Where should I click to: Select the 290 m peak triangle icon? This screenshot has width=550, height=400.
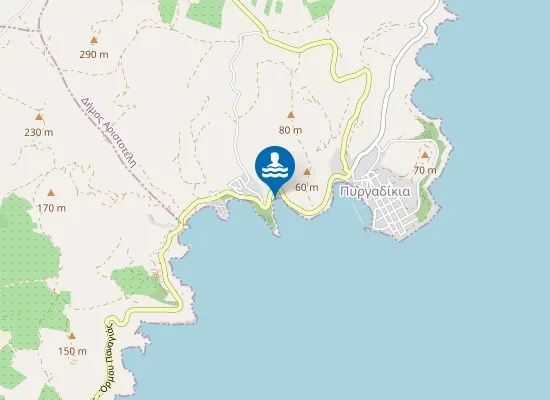coord(94,40)
